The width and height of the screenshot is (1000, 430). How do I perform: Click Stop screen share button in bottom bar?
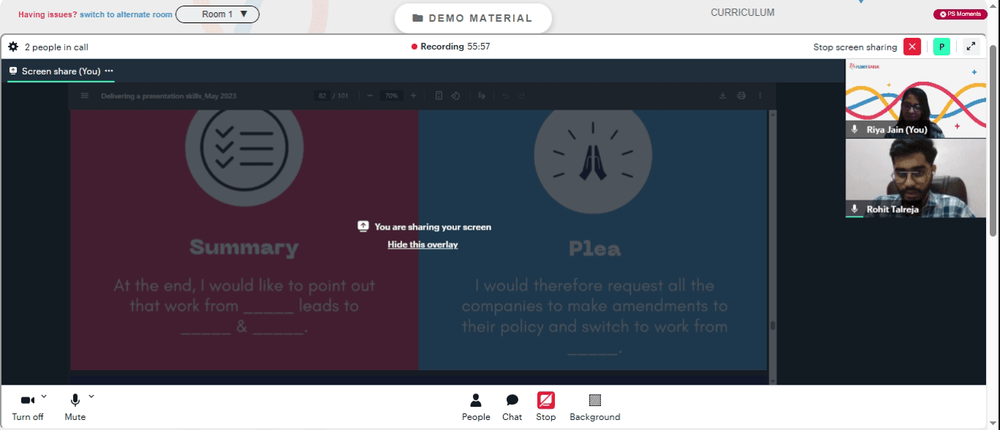point(545,407)
